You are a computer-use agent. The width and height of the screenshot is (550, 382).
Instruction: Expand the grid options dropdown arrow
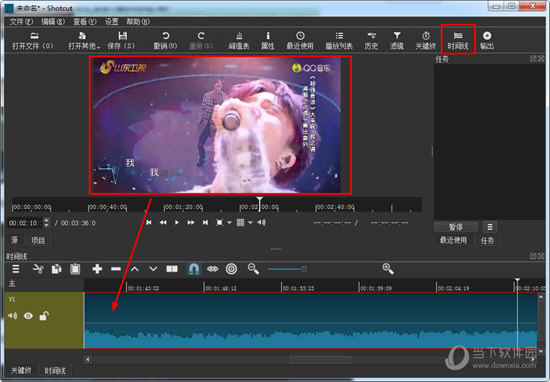[x=250, y=222]
